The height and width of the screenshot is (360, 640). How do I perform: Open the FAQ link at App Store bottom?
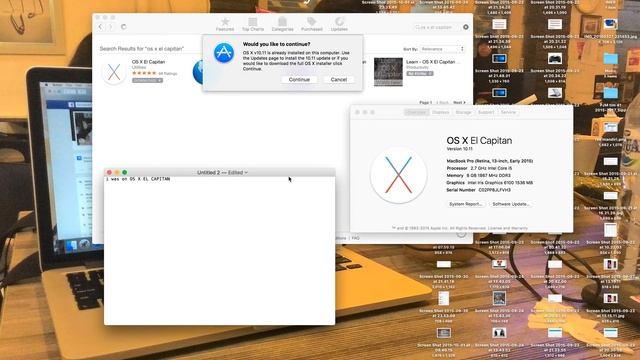(356, 238)
